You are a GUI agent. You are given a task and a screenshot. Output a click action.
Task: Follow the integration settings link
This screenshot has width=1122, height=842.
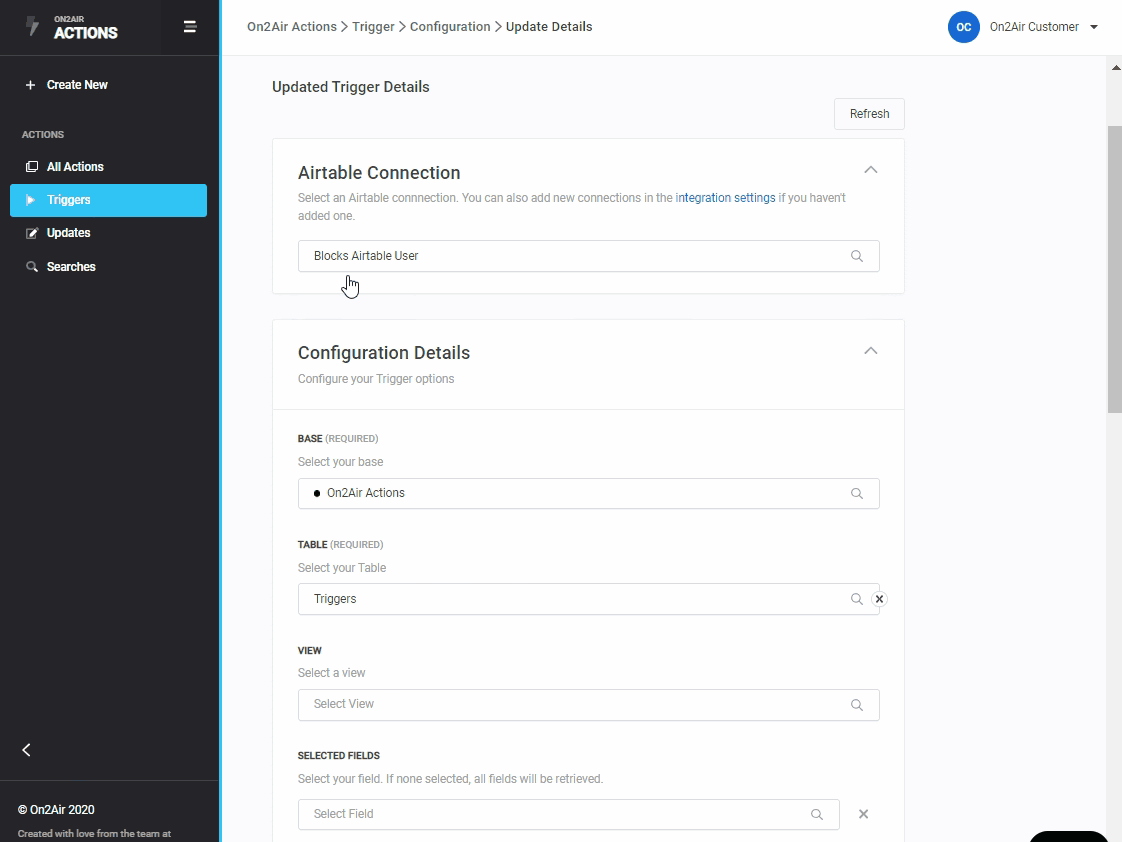tap(725, 198)
